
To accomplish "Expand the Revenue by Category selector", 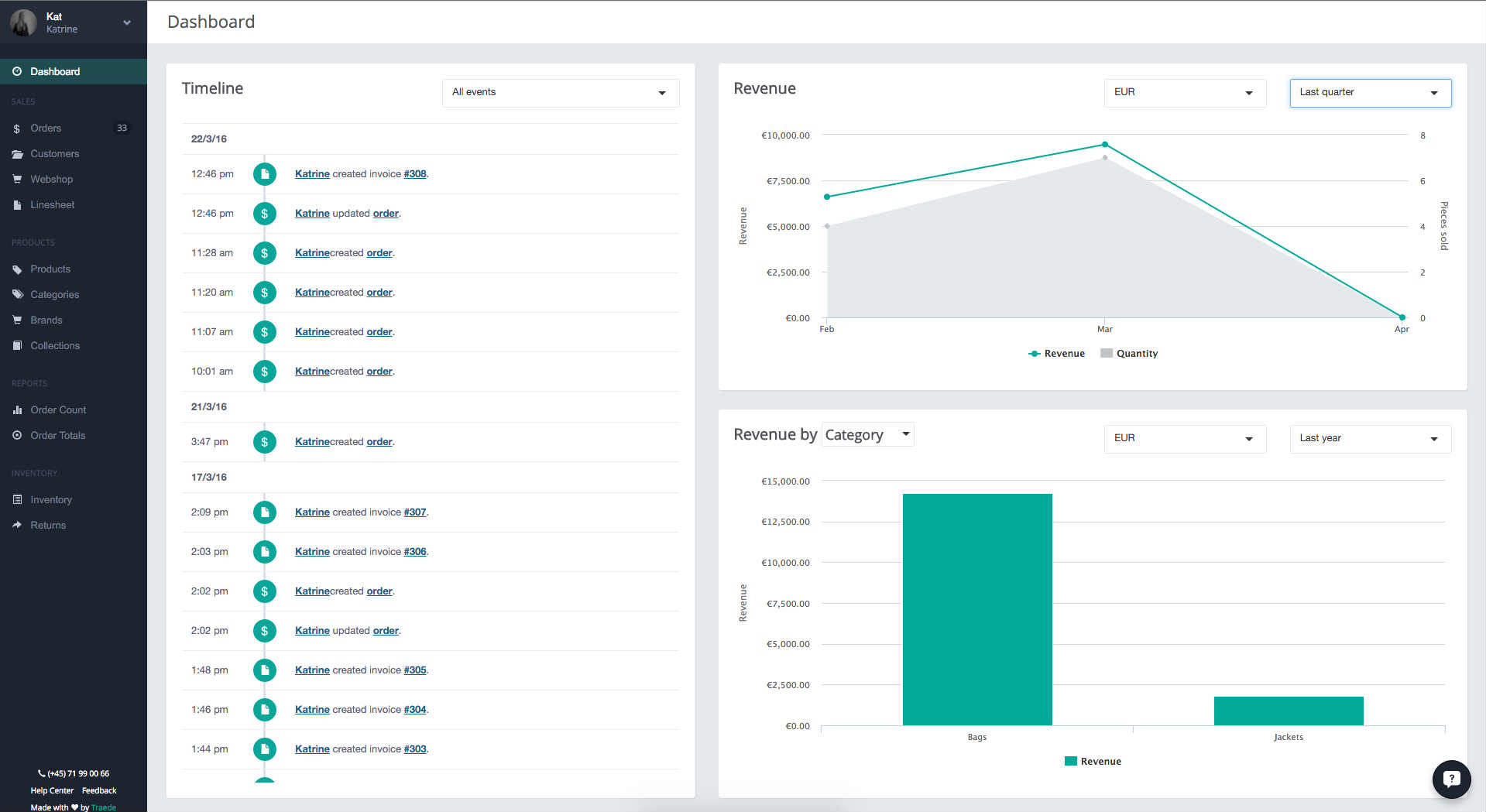I will (x=867, y=435).
